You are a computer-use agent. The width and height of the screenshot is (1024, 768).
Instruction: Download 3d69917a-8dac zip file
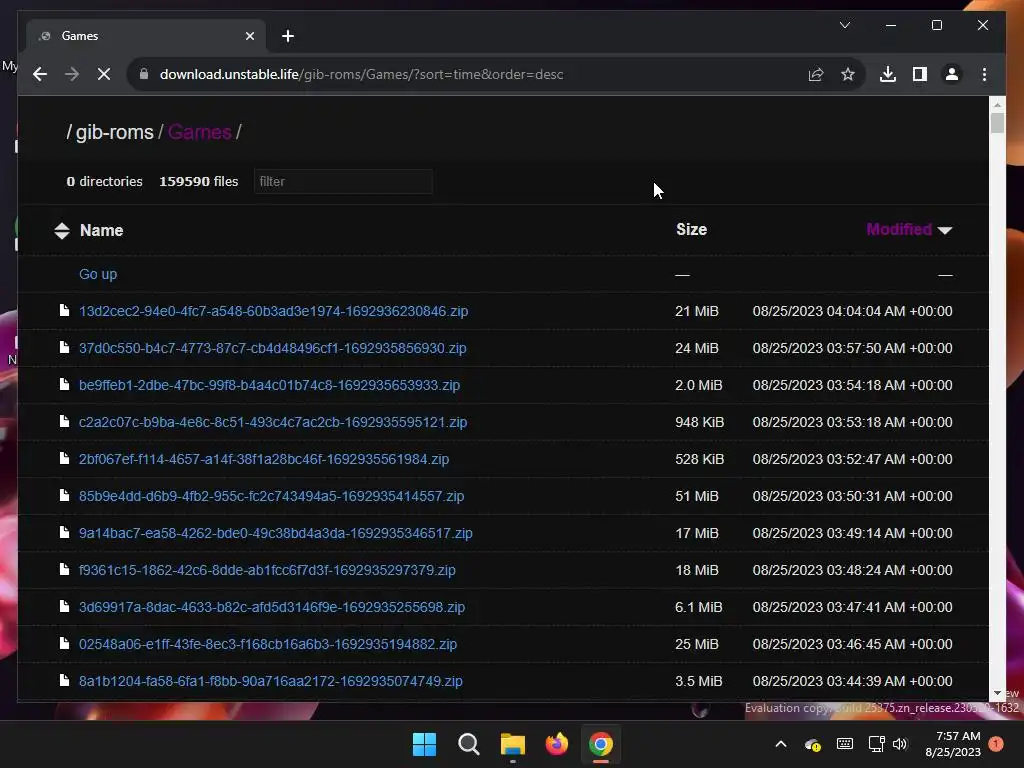(272, 607)
